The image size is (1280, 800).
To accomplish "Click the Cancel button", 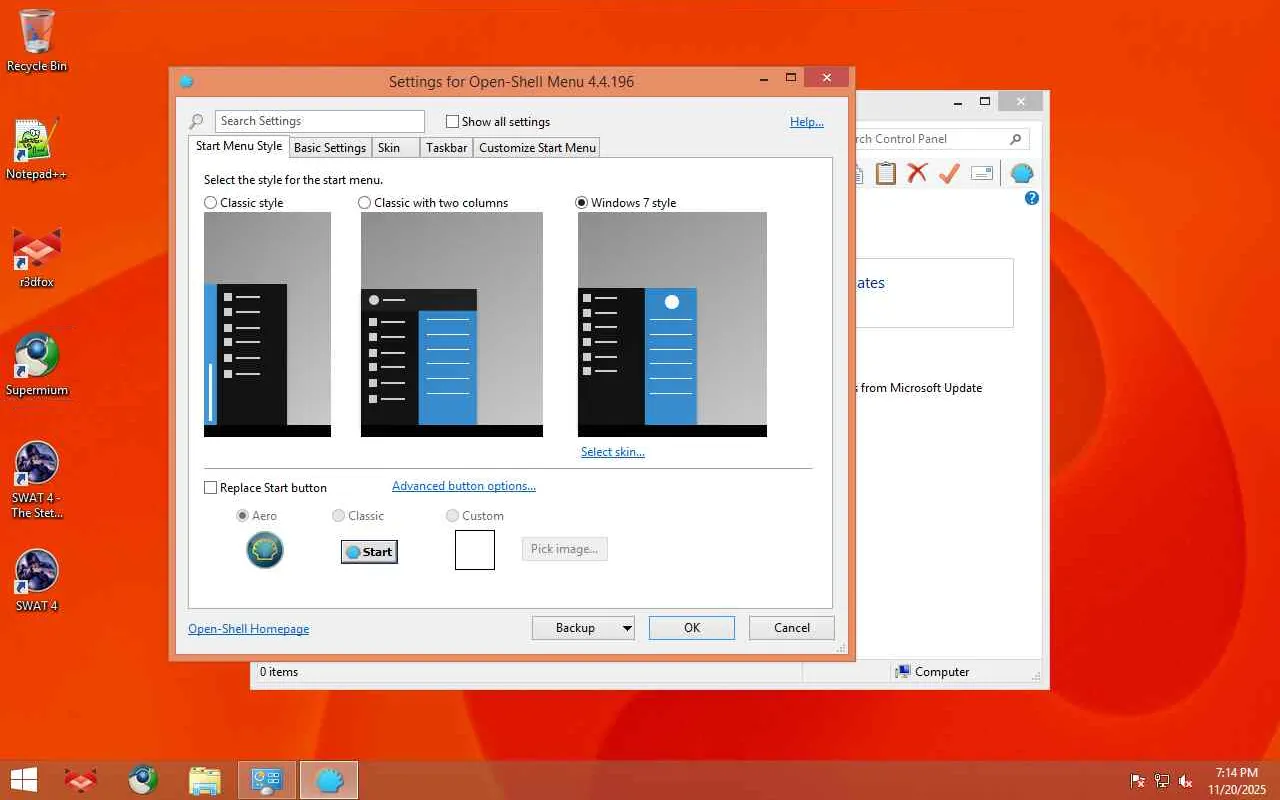I will pos(792,628).
